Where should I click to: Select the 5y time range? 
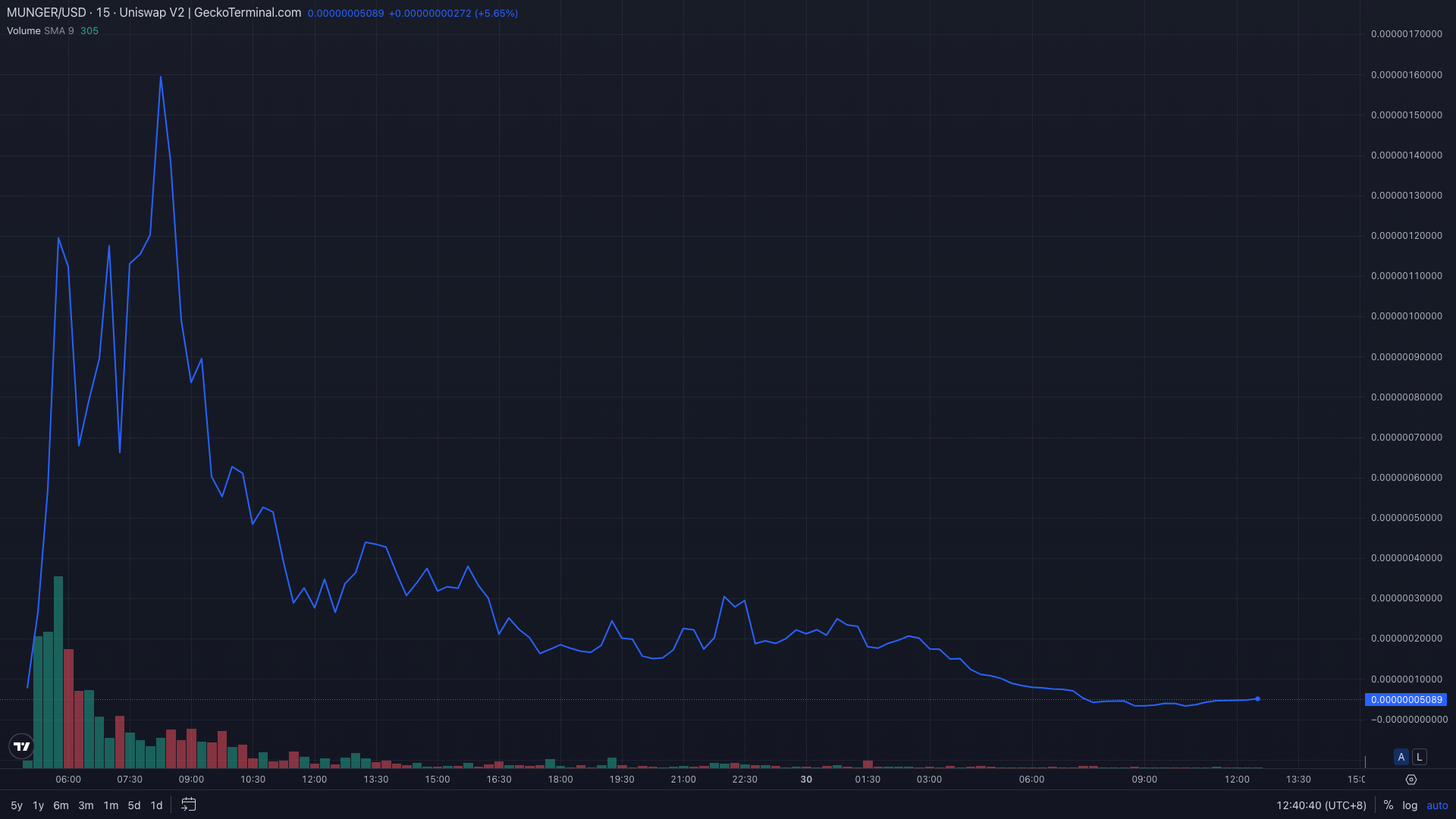point(17,805)
